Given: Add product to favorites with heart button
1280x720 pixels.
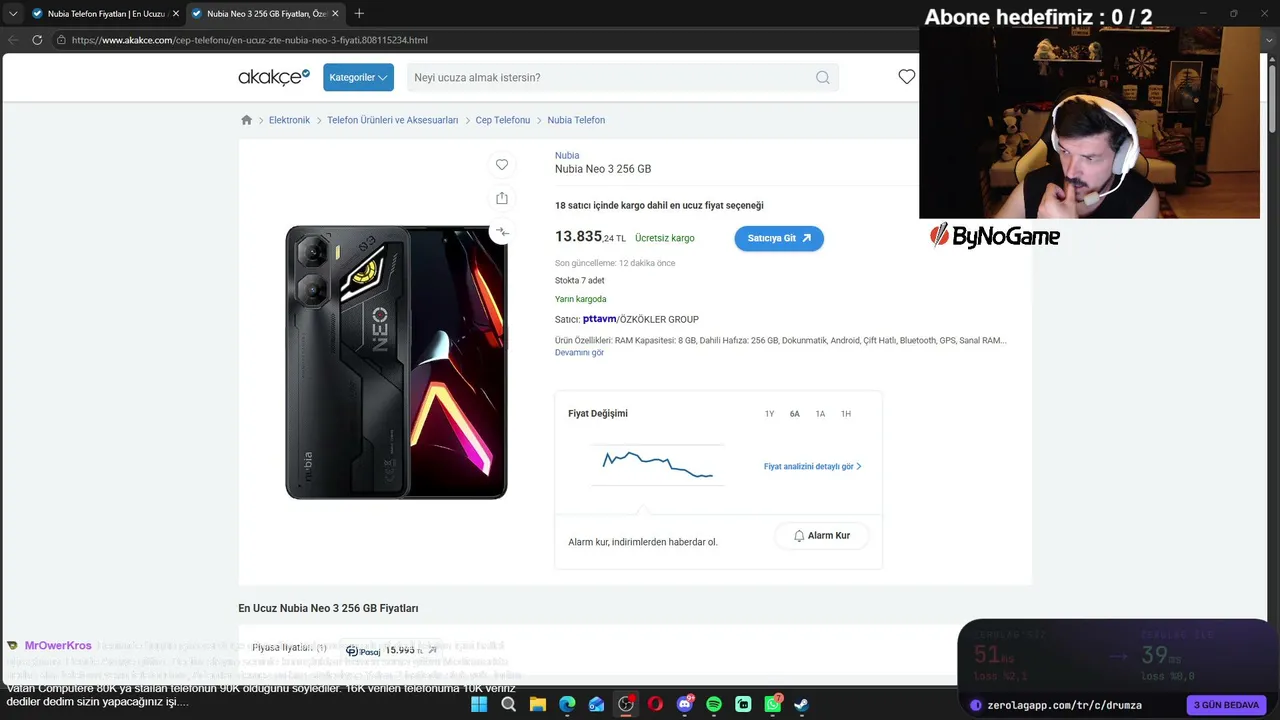Looking at the screenshot, I should 502,165.
